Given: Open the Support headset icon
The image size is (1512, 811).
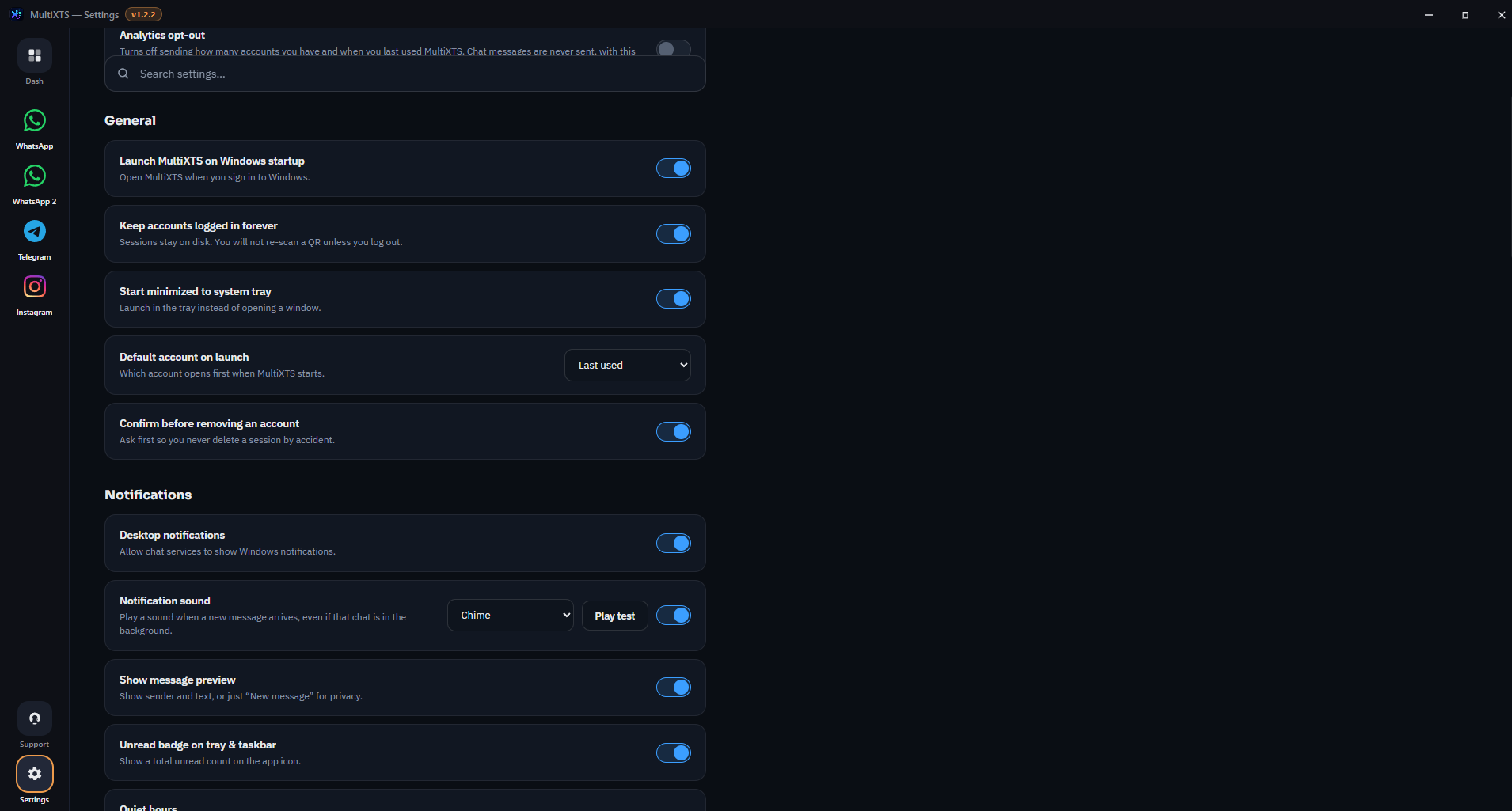Looking at the screenshot, I should click(35, 718).
